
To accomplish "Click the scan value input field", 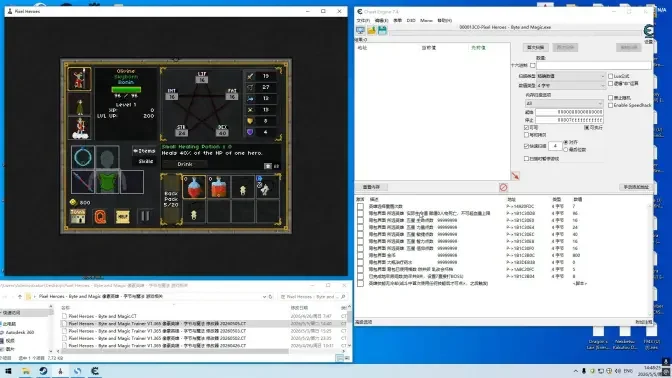I will coord(594,66).
